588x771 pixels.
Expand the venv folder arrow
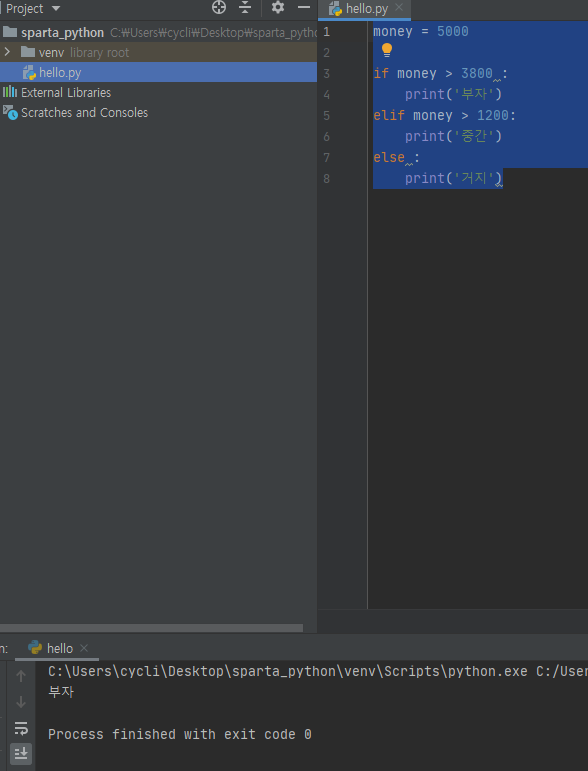click(x=7, y=52)
